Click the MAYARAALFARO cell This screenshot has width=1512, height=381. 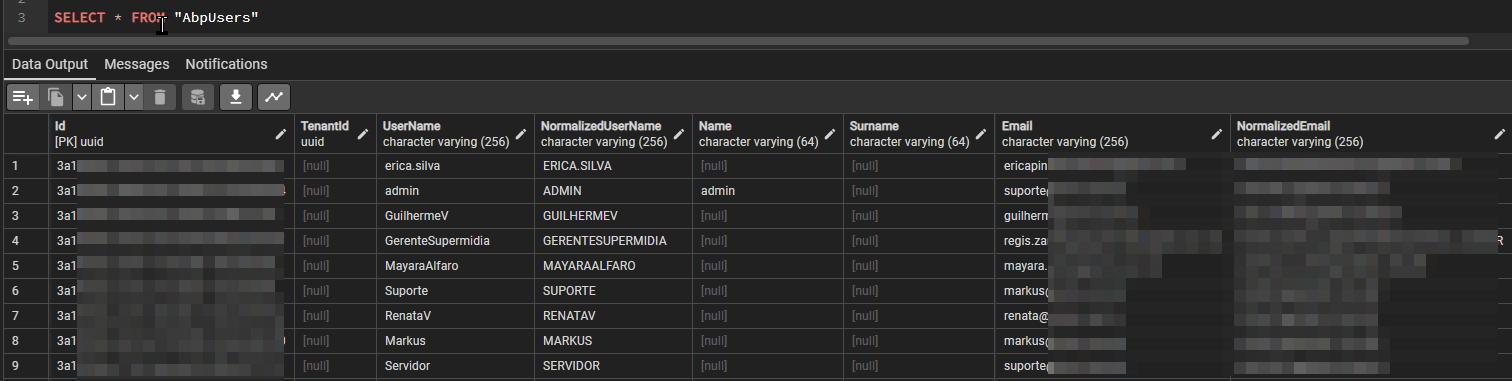click(x=613, y=266)
